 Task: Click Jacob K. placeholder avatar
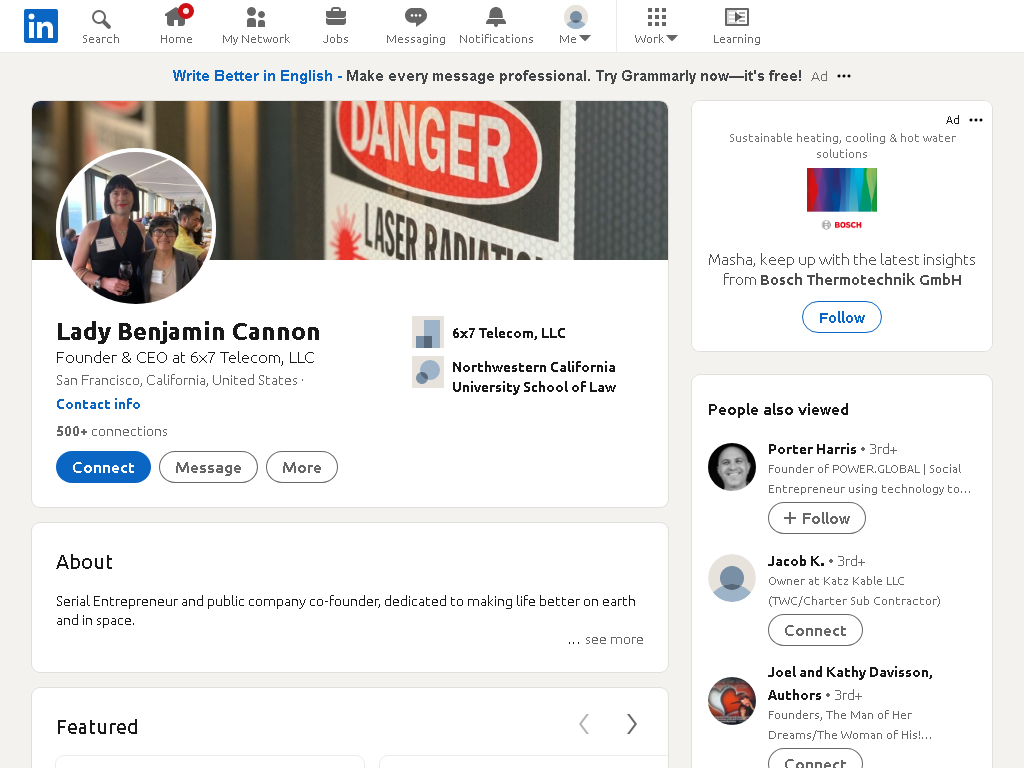point(732,578)
